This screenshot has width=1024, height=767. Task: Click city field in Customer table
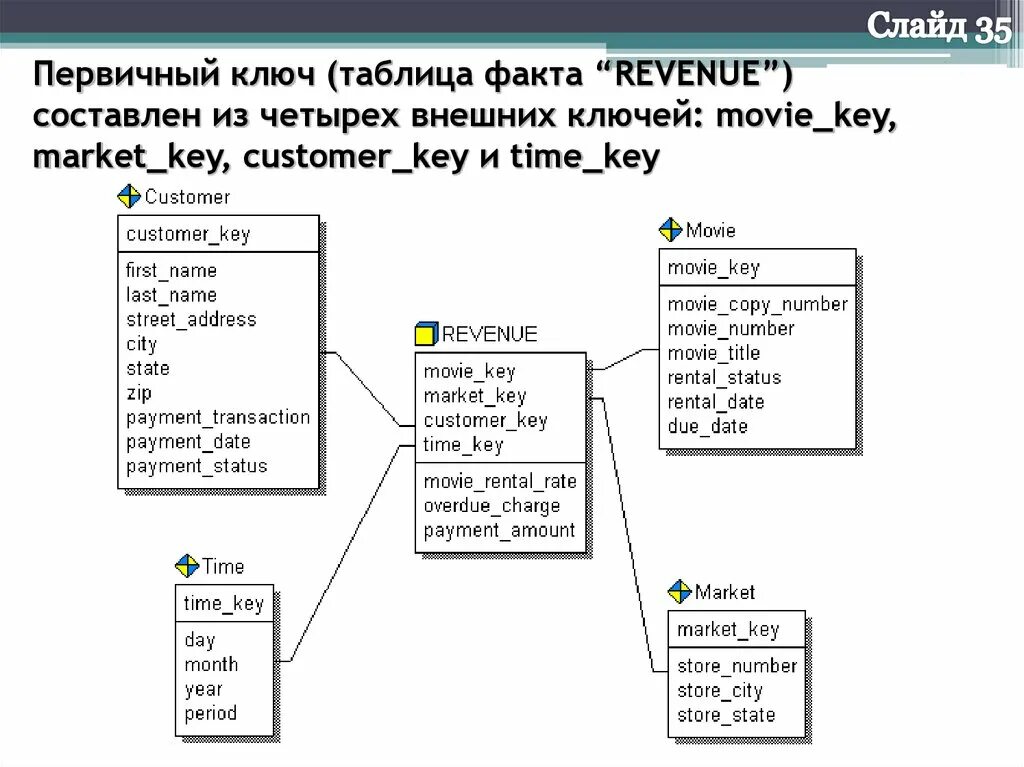(x=141, y=344)
